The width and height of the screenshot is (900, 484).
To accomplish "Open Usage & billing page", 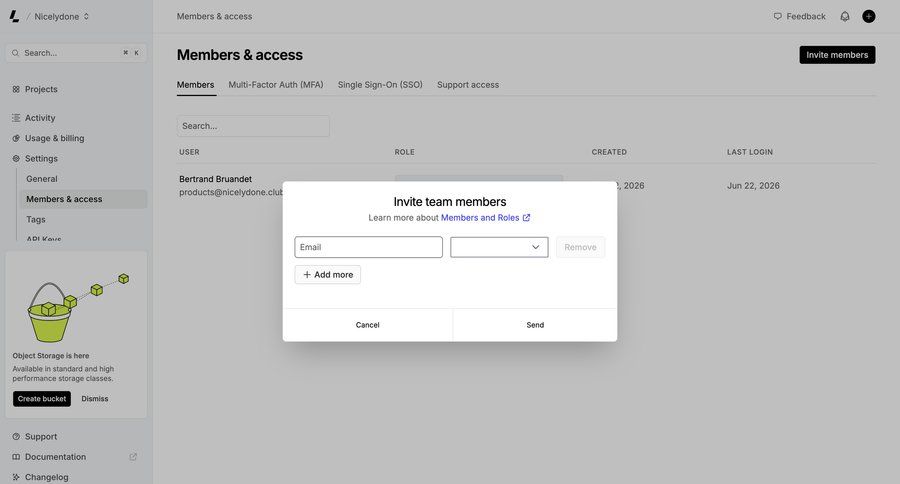I will point(55,138).
